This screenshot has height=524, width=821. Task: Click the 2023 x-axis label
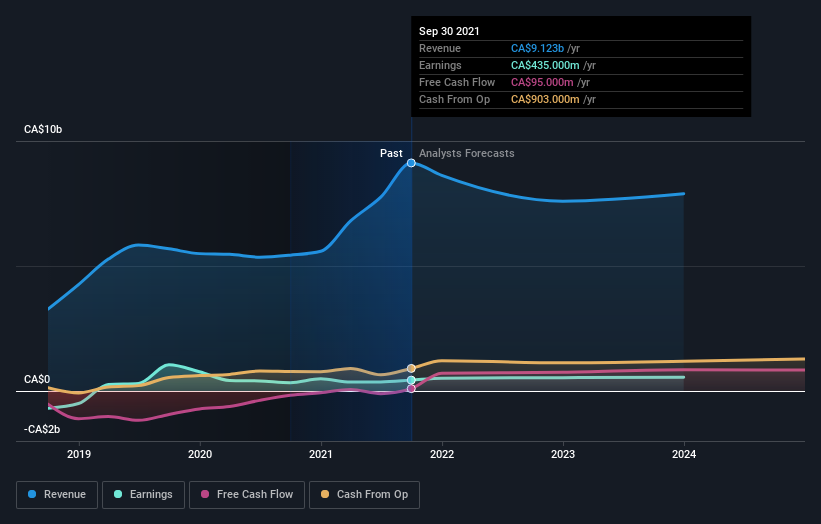click(x=563, y=454)
